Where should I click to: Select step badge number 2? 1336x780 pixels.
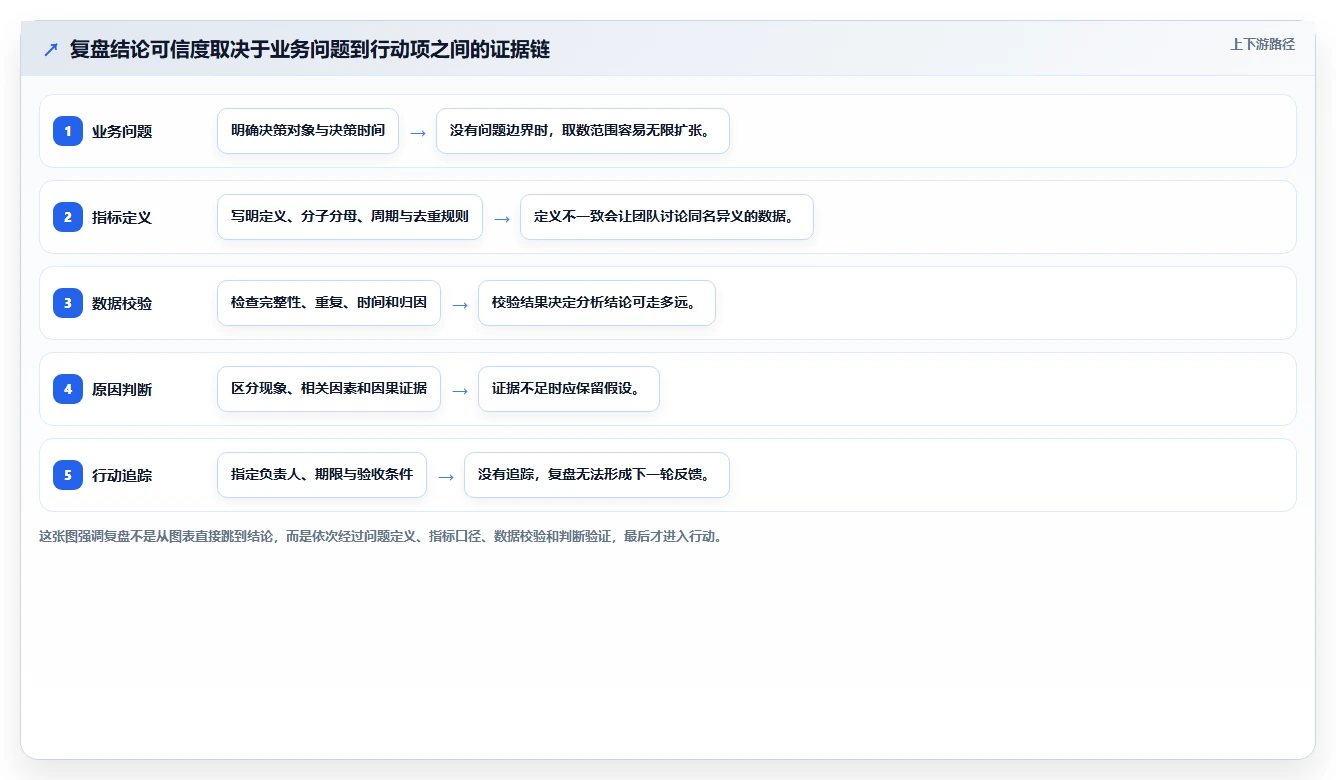tap(68, 217)
